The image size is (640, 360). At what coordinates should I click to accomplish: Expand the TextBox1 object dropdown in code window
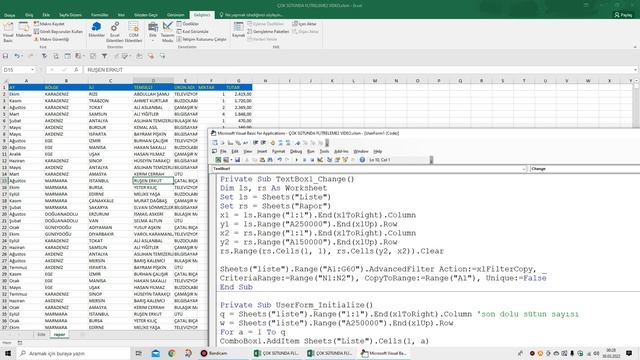(x=524, y=169)
